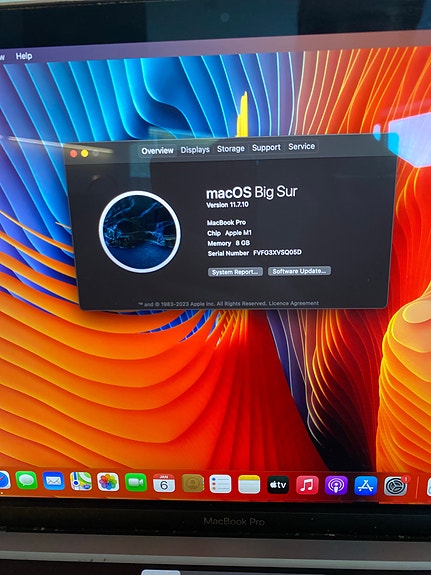The image size is (431, 575).
Task: Launch Music from the dock
Action: (307, 485)
